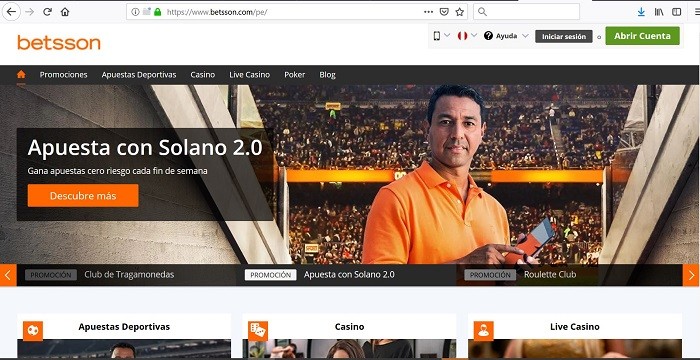
Task: Expand the Ayuda help dropdown
Action: click(x=506, y=36)
